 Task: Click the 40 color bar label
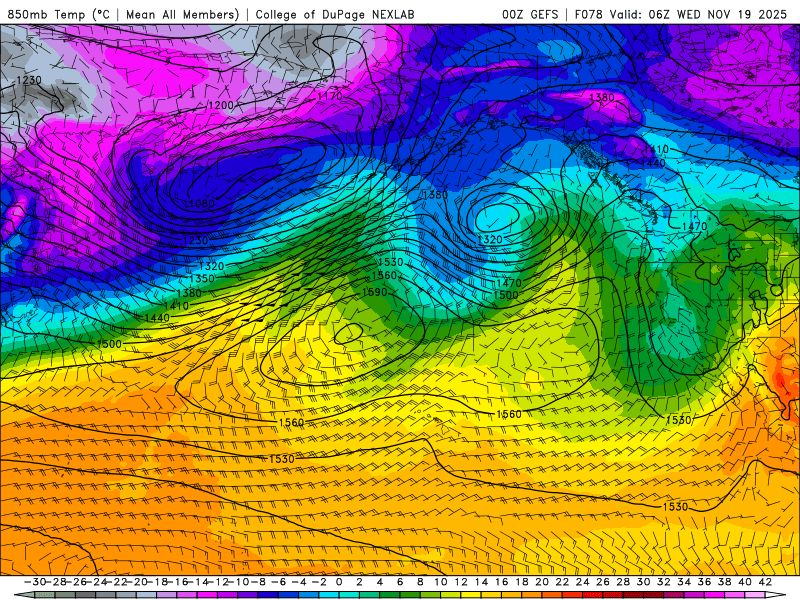(x=745, y=582)
